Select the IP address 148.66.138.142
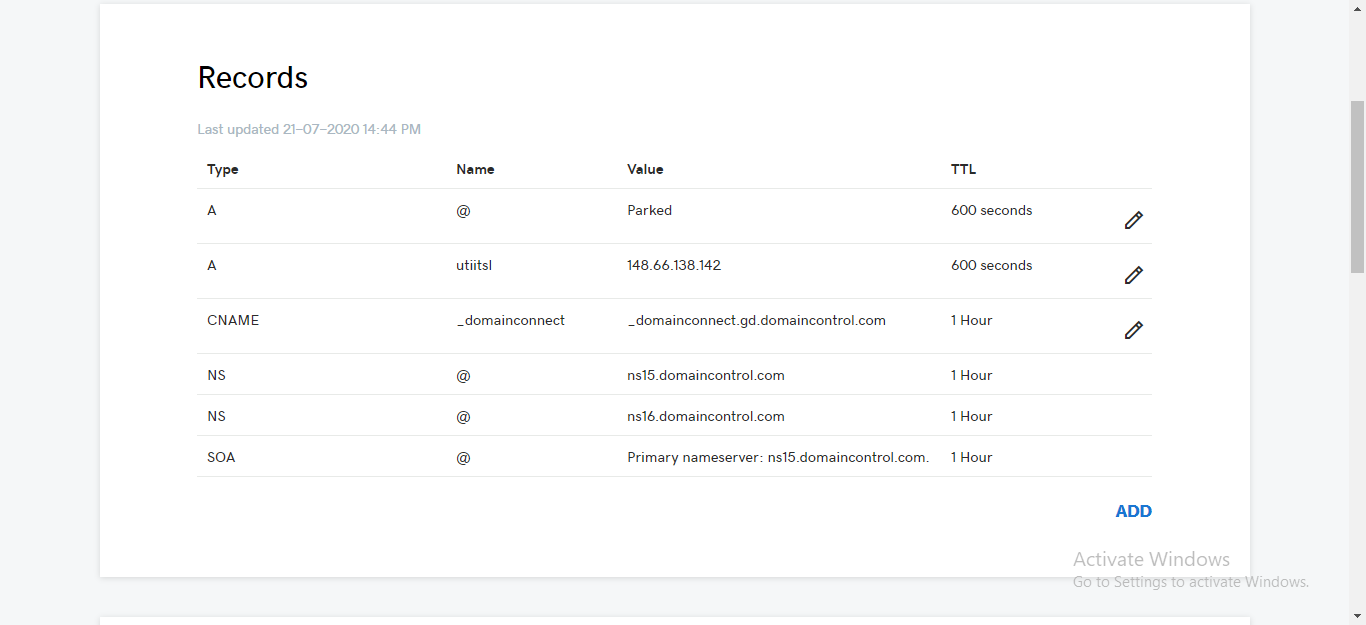Screen dimensions: 1366x625 click(x=673, y=265)
